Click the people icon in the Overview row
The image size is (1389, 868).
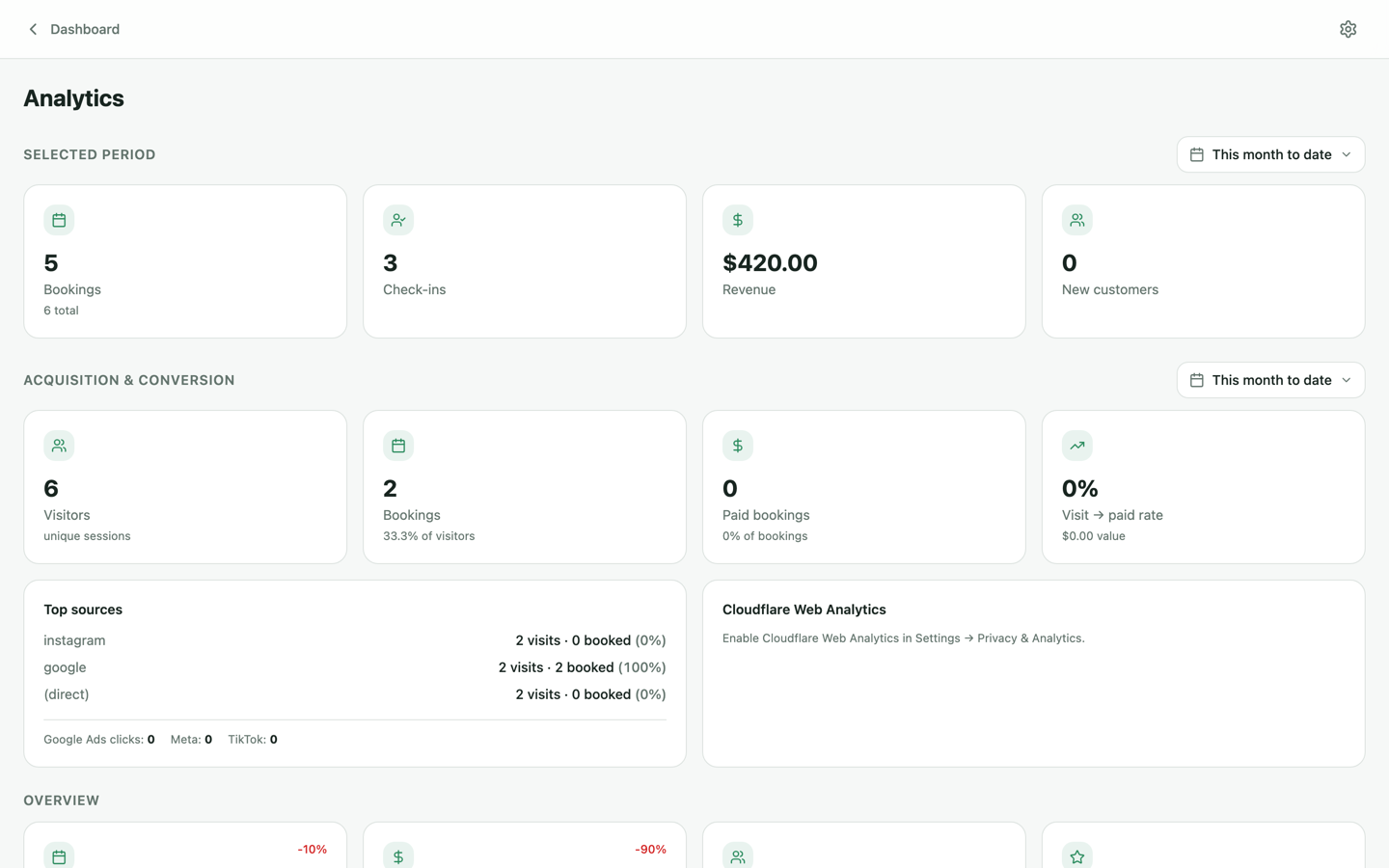click(x=738, y=855)
